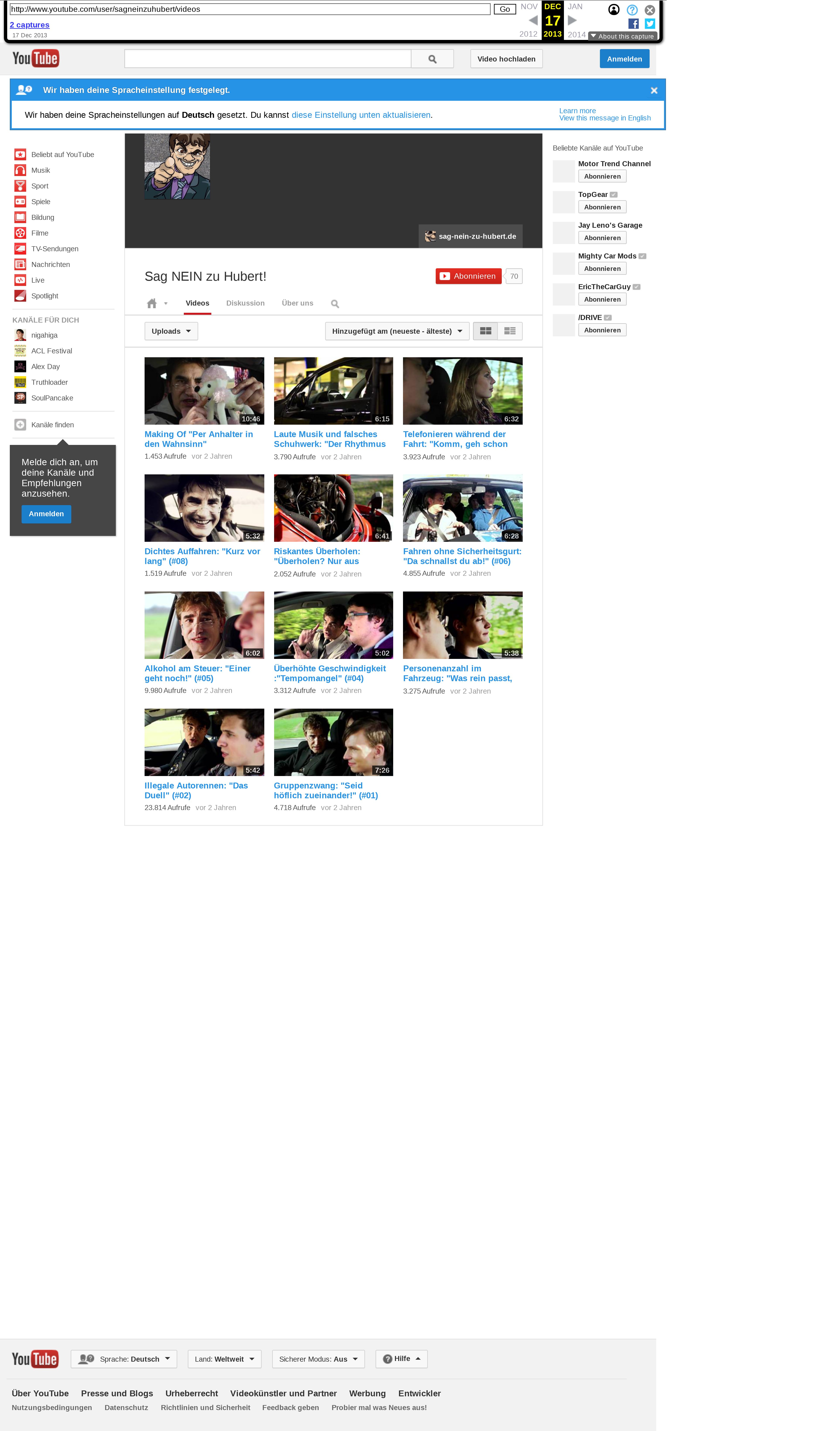Click diese Einstellung unten aktualisieren link
Image resolution: width=840 pixels, height=1431 pixels.
[361, 115]
